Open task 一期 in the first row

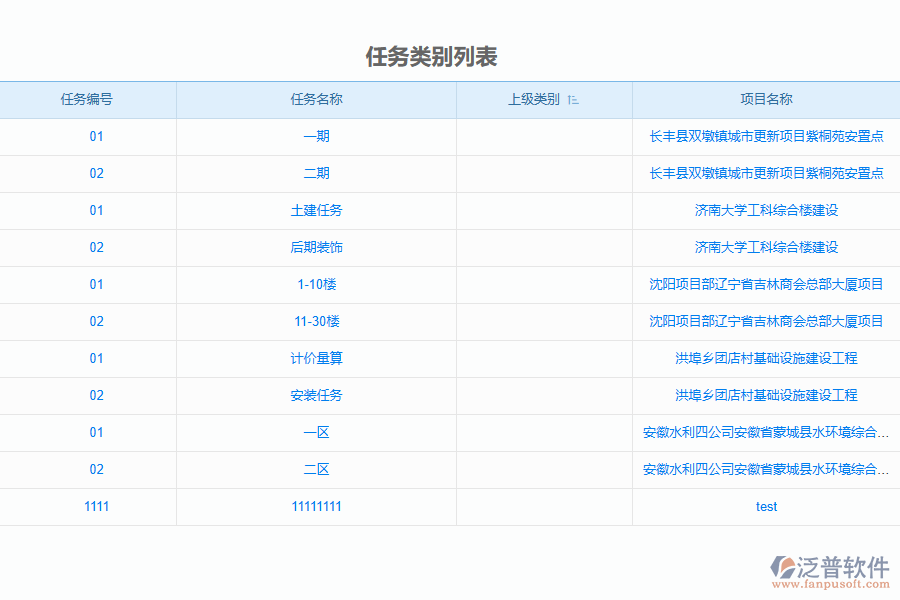pos(317,136)
